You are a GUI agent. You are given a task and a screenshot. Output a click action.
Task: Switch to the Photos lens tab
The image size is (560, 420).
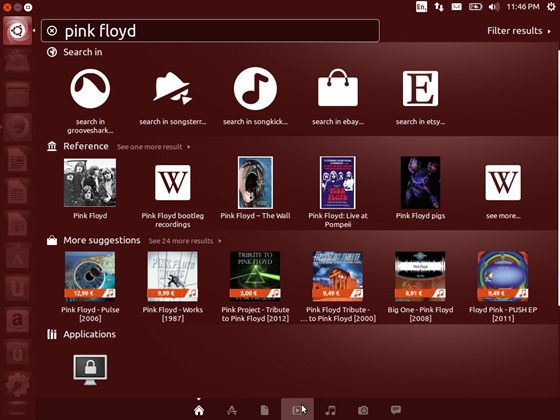363,410
